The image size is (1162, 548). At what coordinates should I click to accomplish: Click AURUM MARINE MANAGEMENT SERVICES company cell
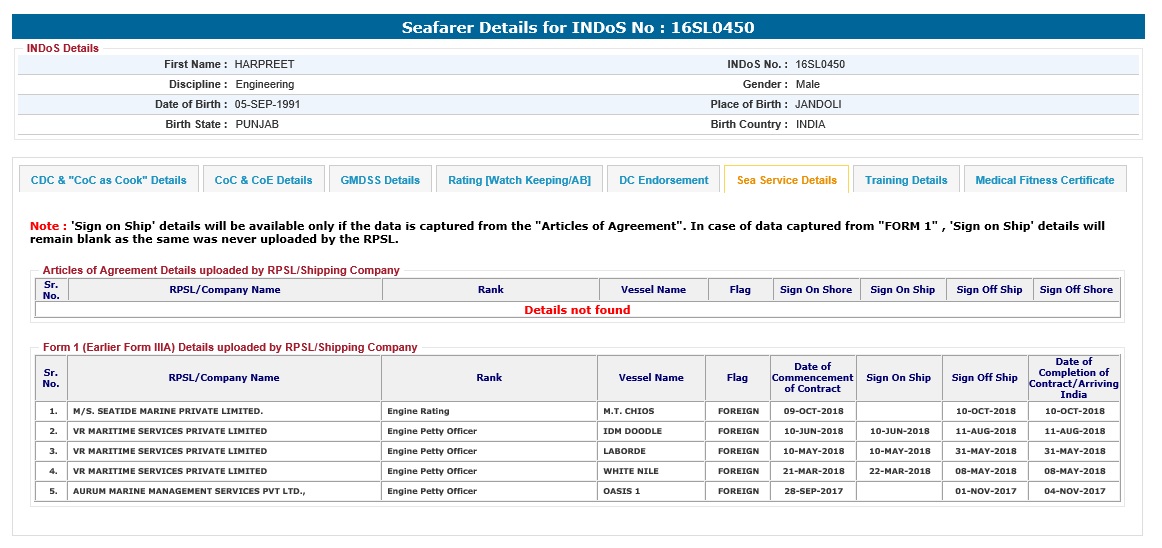tap(188, 491)
